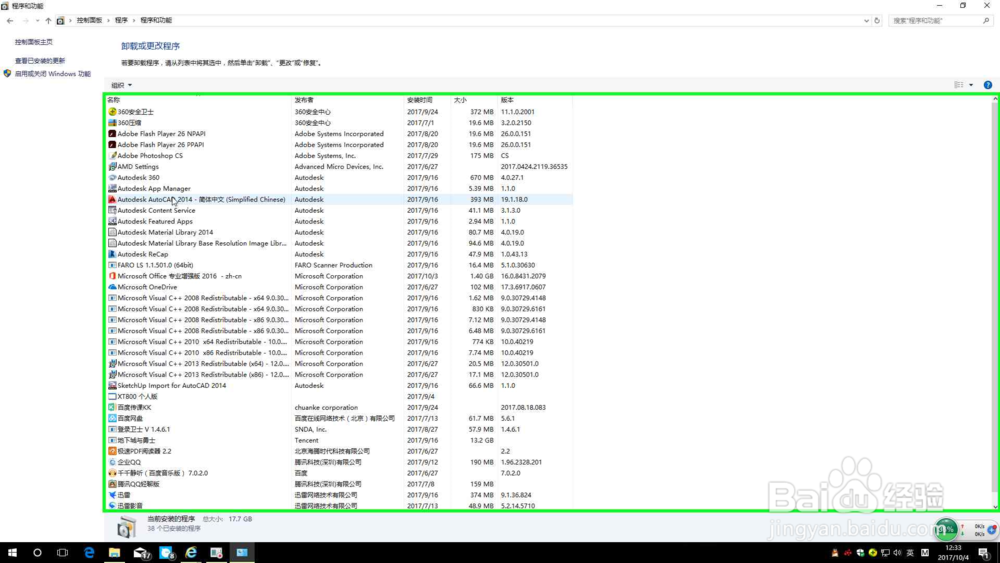Open the 组织 dropdown menu
This screenshot has width=1000, height=563.
click(121, 85)
